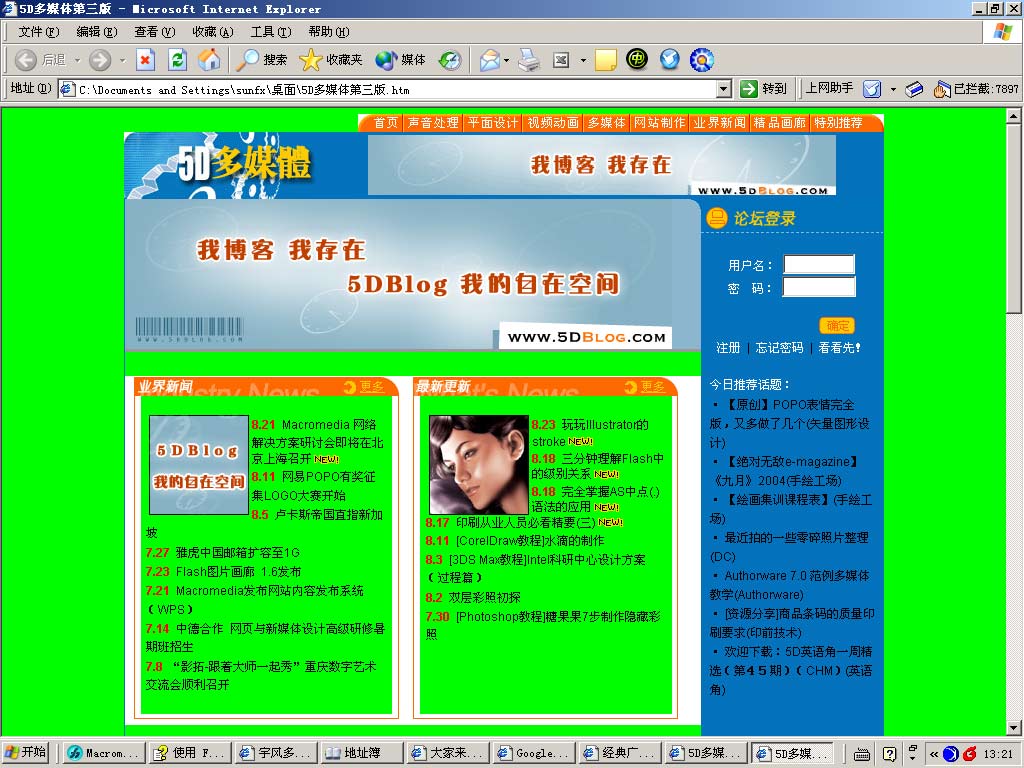This screenshot has height=768, width=1024.
Task: Click the yellow note icon in toolbar
Action: (605, 60)
